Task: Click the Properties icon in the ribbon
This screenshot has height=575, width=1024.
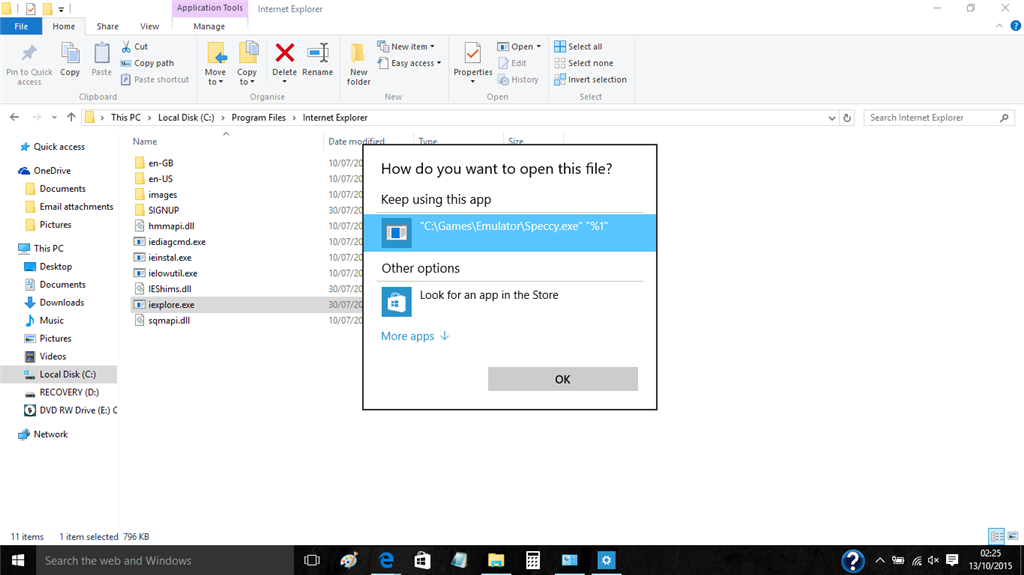Action: click(x=473, y=53)
